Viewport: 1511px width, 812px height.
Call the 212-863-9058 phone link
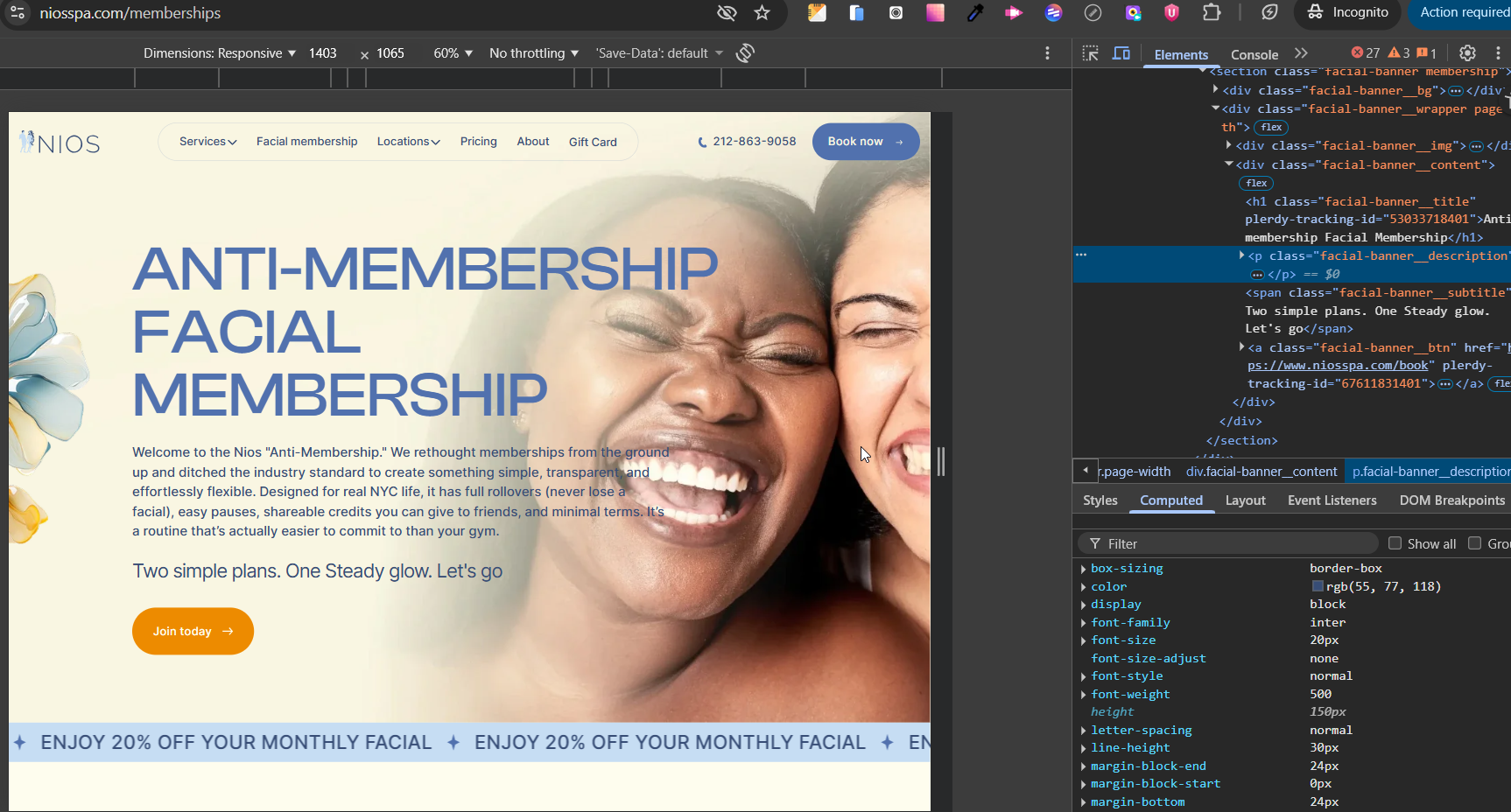[747, 142]
